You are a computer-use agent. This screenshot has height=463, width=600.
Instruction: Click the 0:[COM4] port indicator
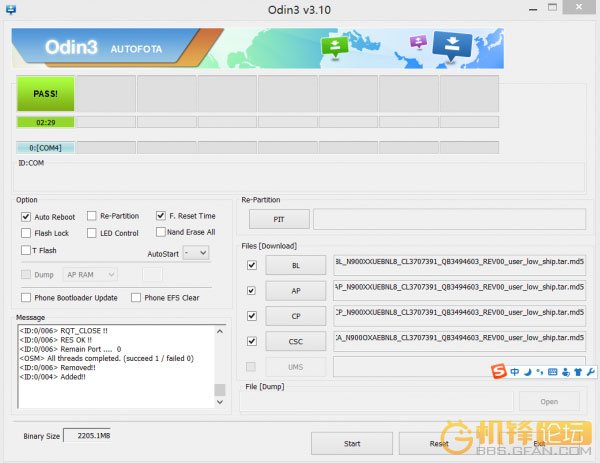click(x=46, y=148)
